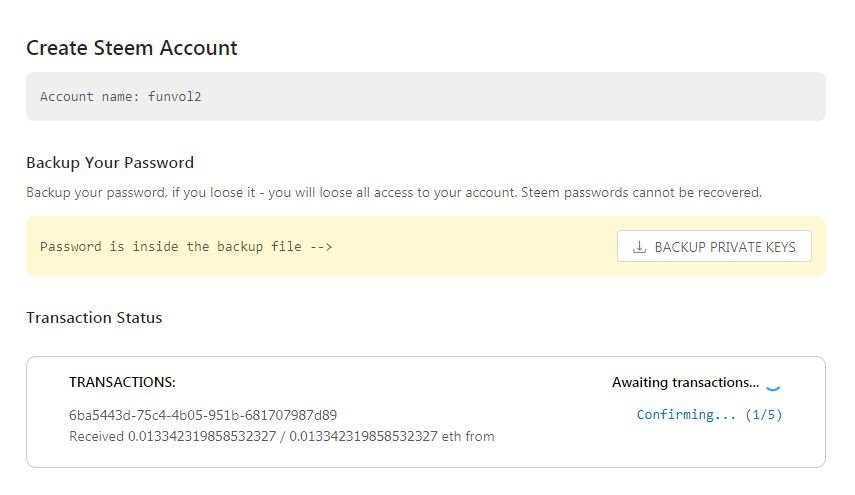Viewport: 855px width, 495px height.
Task: Click the password recovery warning sentence
Action: (393, 191)
